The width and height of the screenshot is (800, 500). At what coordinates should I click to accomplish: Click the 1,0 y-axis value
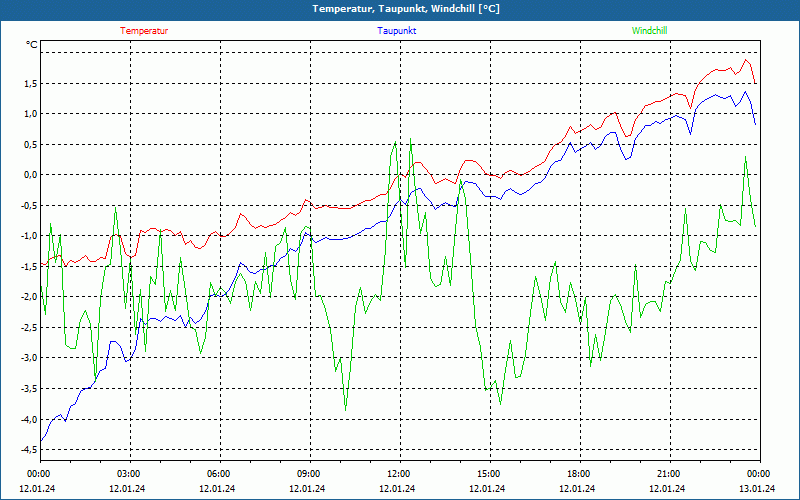tap(31, 114)
